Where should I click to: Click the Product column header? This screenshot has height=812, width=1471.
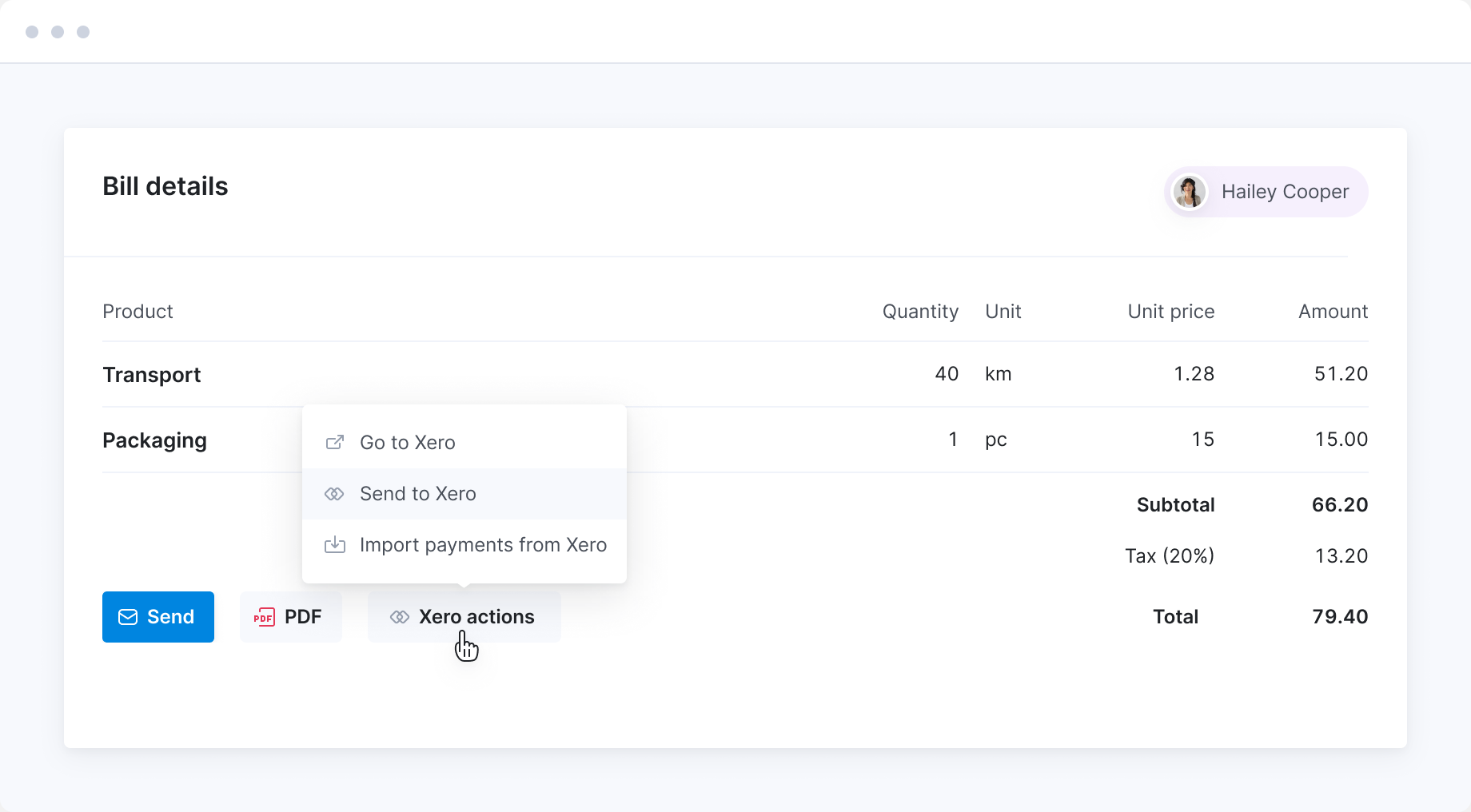coord(138,312)
